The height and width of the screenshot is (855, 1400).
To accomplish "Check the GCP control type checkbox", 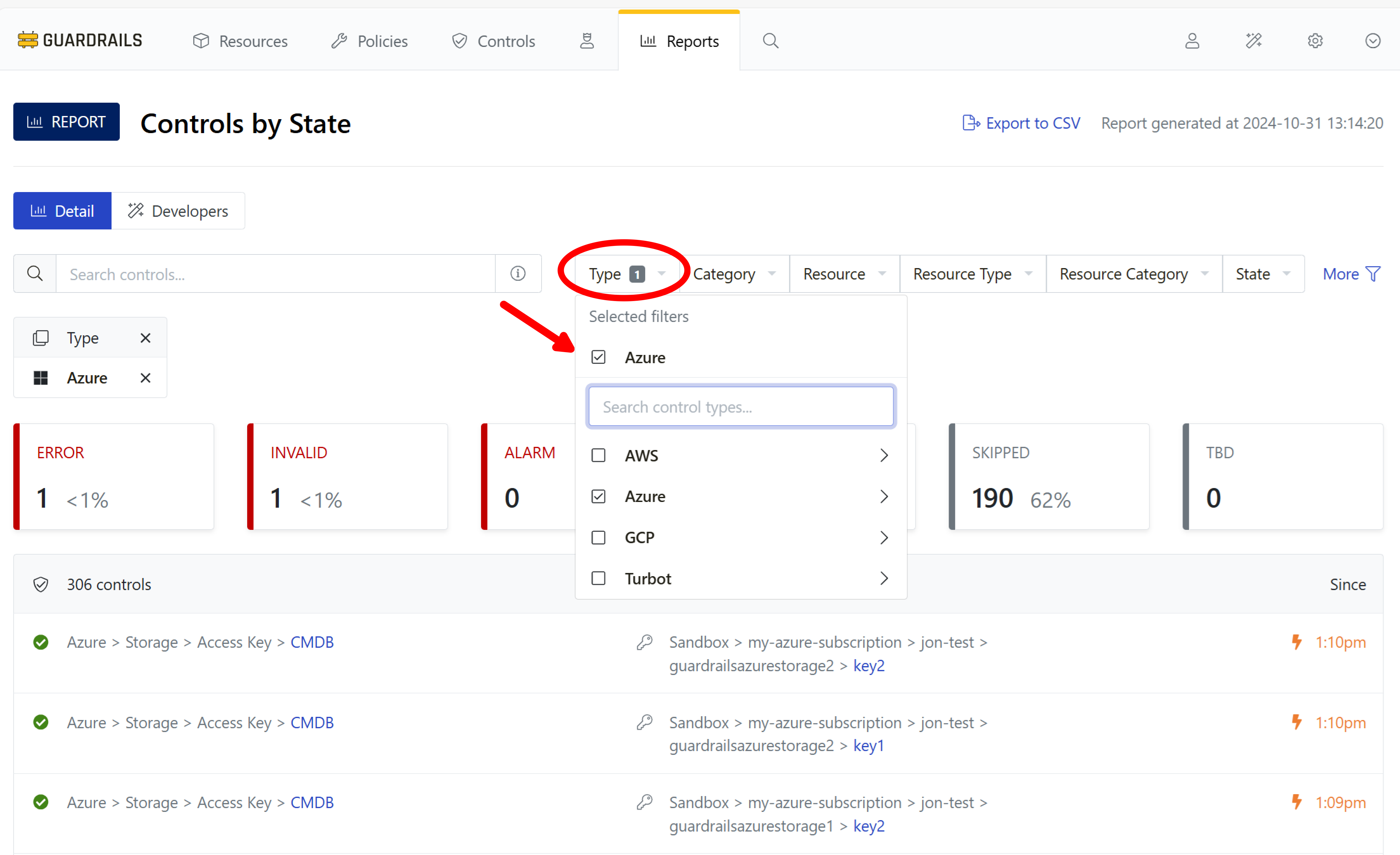I will point(598,537).
